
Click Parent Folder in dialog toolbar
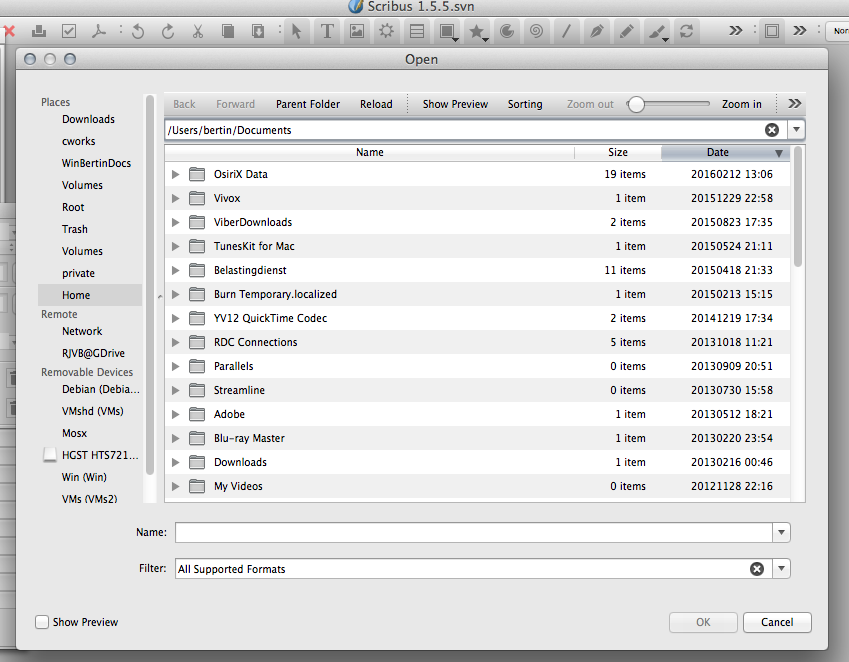308,104
